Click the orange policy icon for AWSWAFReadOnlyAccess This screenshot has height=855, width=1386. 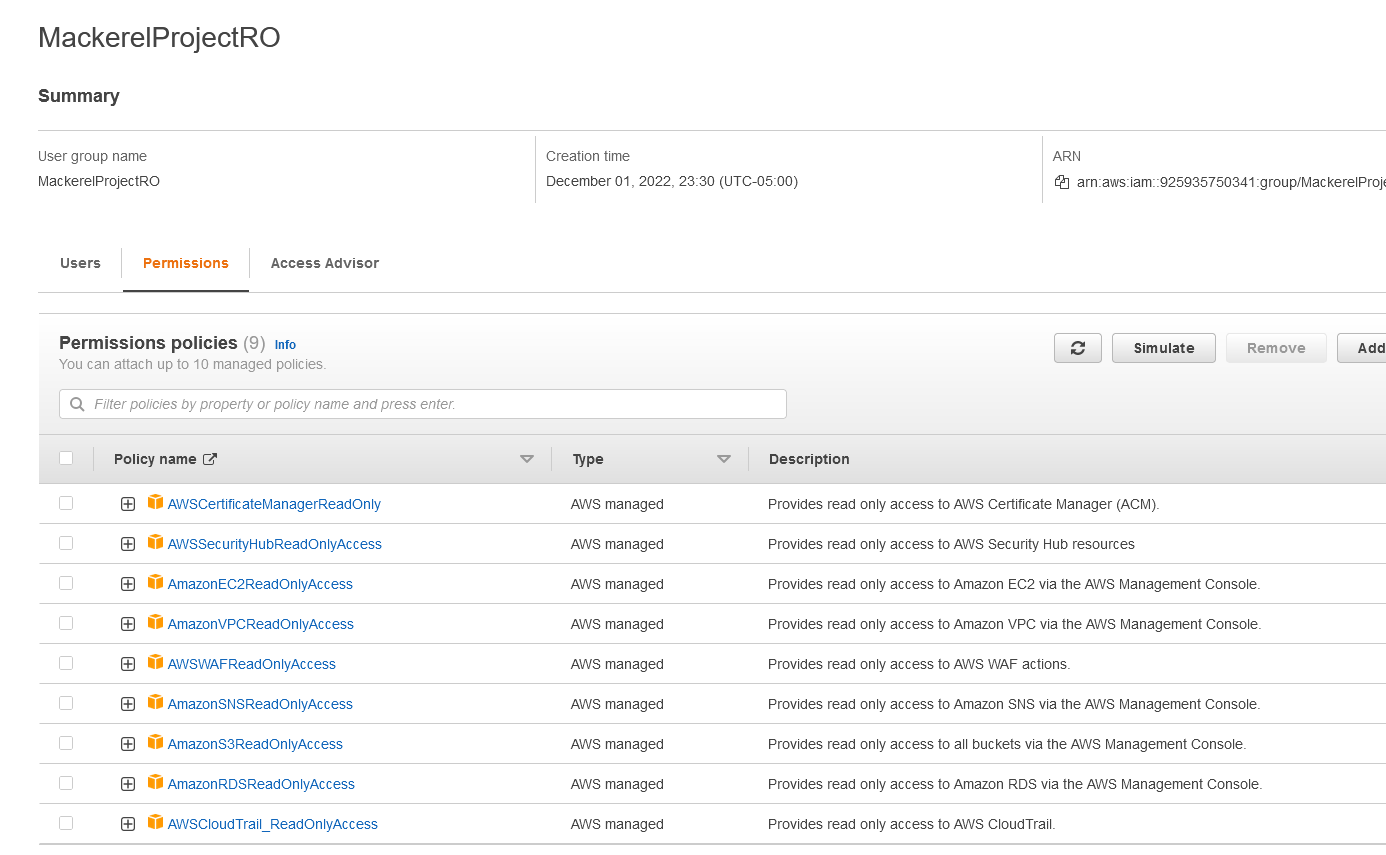click(155, 662)
